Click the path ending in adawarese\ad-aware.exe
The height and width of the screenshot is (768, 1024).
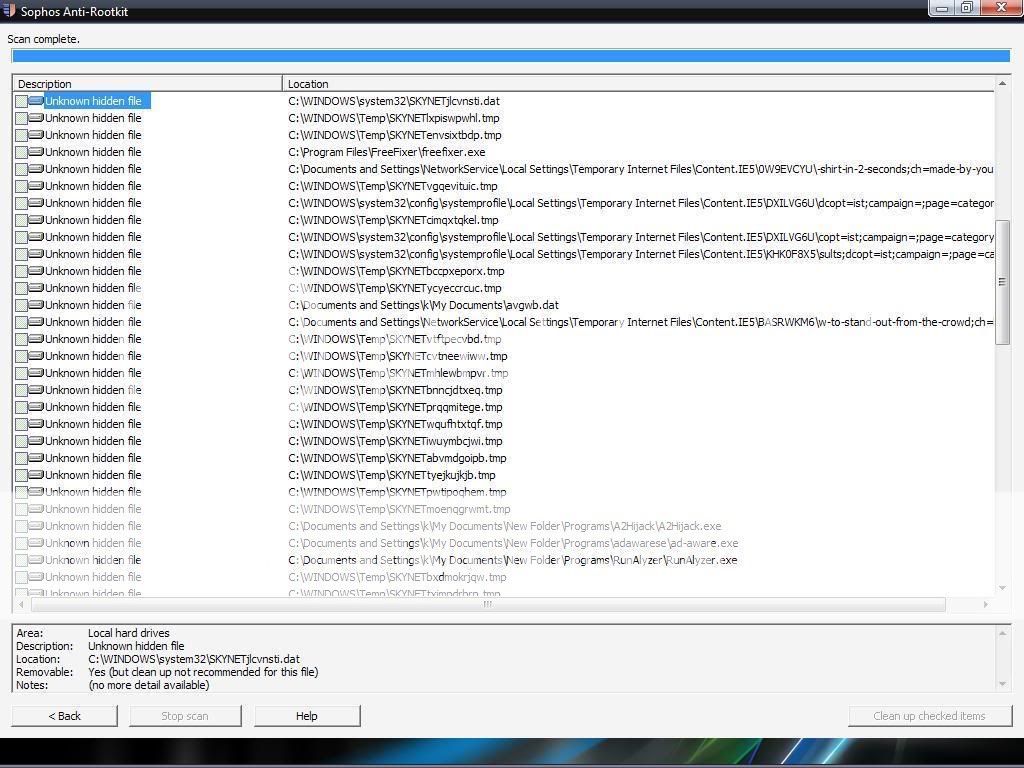(x=513, y=543)
